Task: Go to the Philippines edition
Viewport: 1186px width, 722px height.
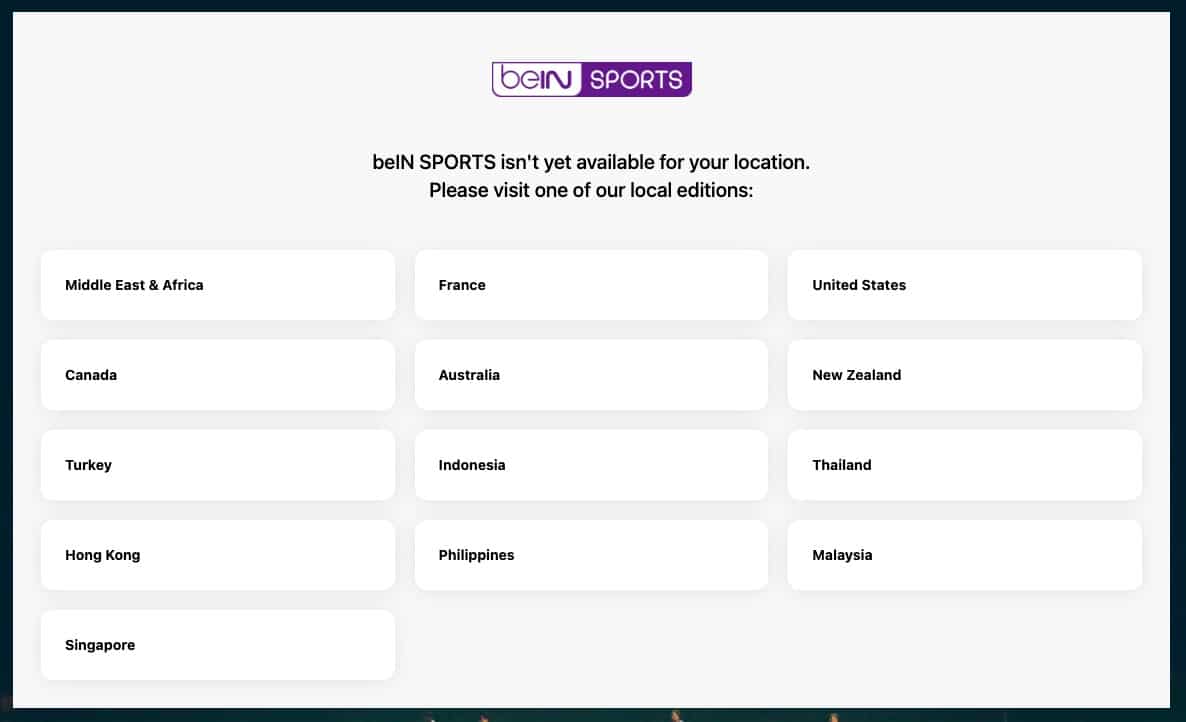Action: point(591,555)
